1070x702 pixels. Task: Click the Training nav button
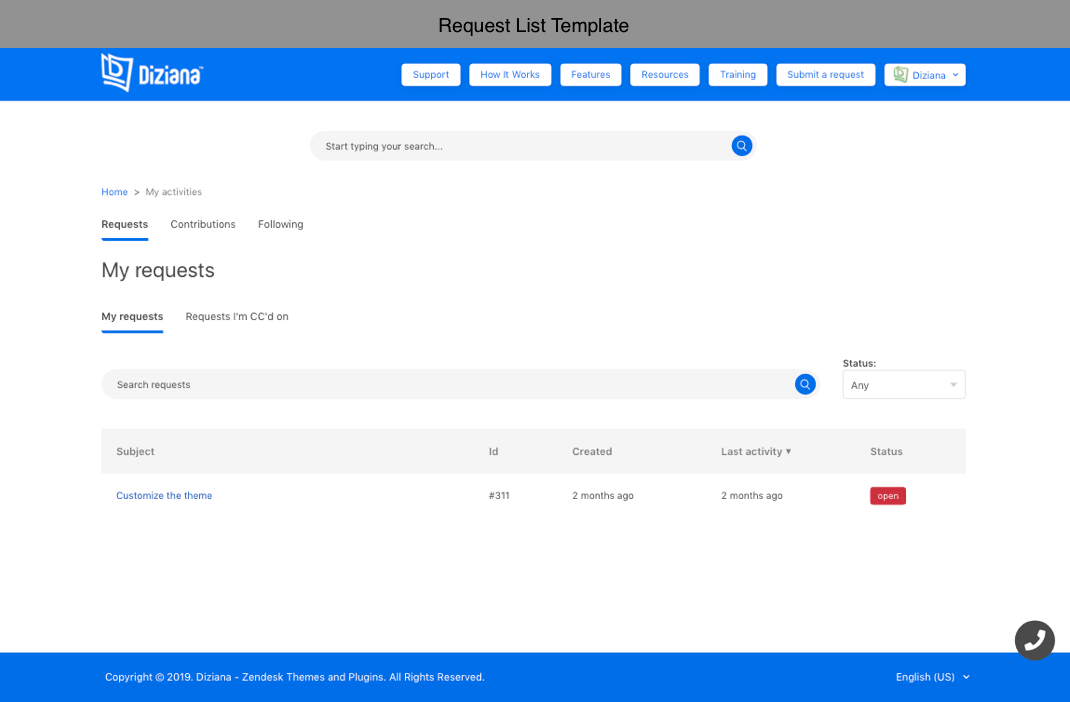coord(738,75)
